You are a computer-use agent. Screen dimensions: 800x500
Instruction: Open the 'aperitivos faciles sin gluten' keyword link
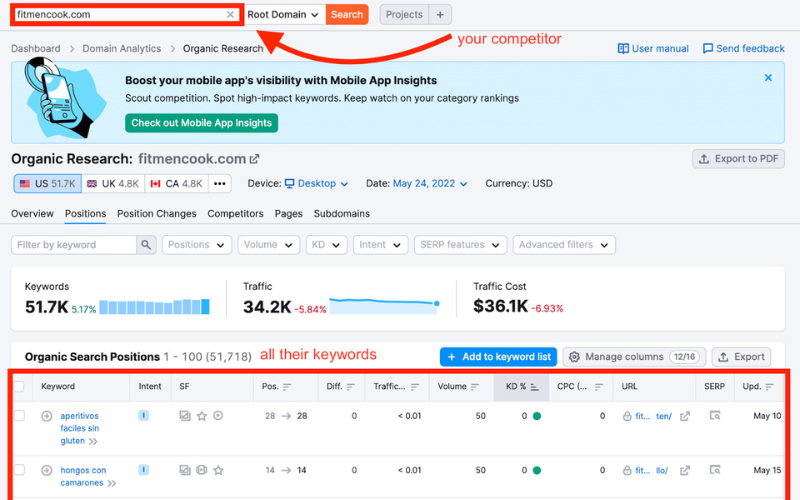pyautogui.click(x=80, y=429)
